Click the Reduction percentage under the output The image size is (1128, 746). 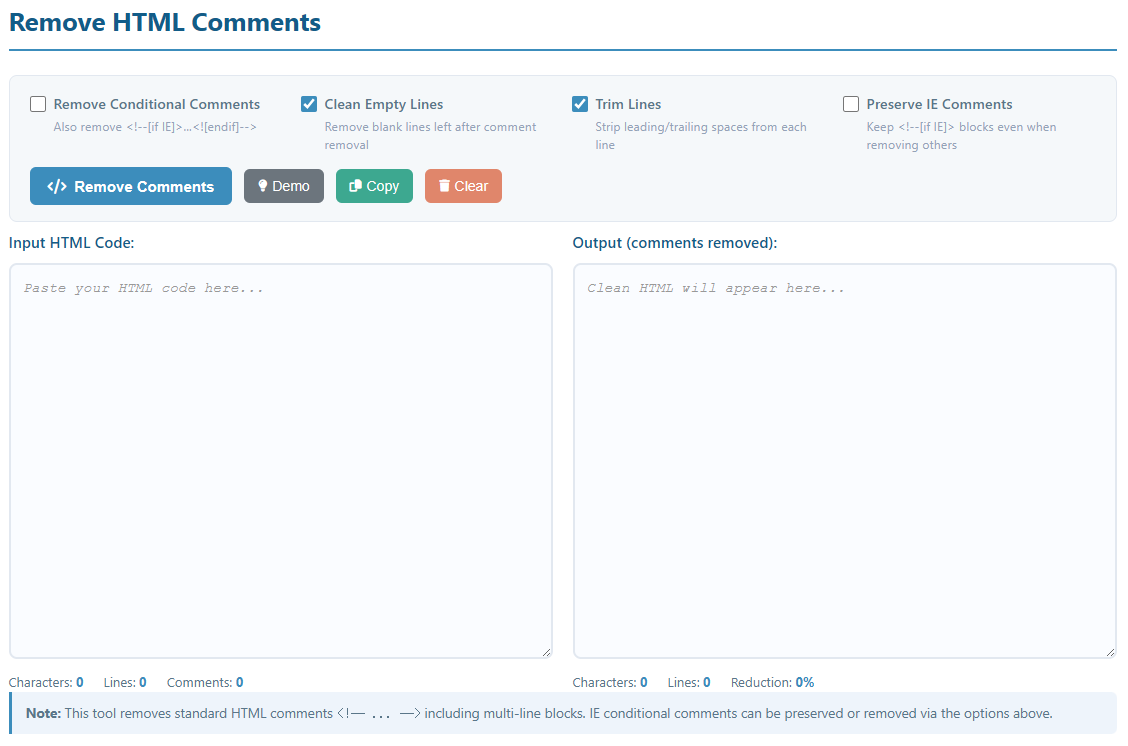click(804, 683)
